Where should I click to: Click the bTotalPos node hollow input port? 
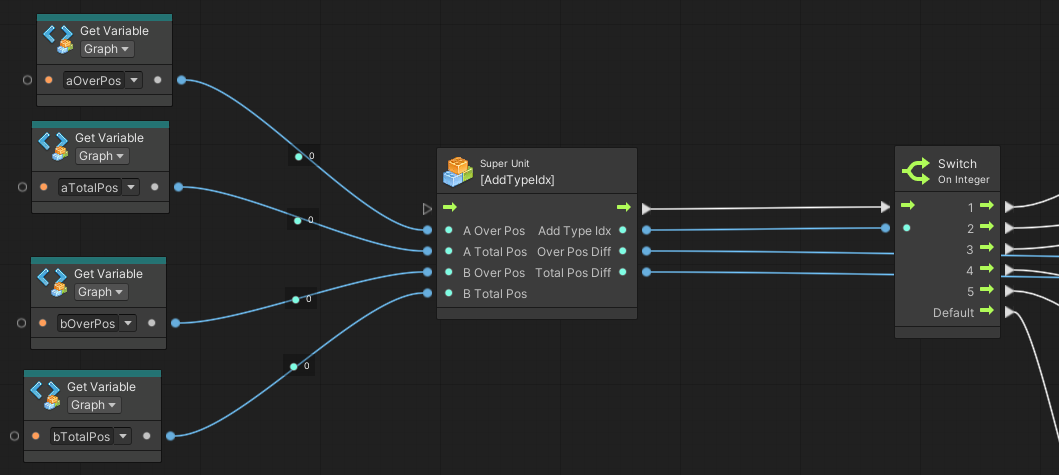click(x=14, y=436)
